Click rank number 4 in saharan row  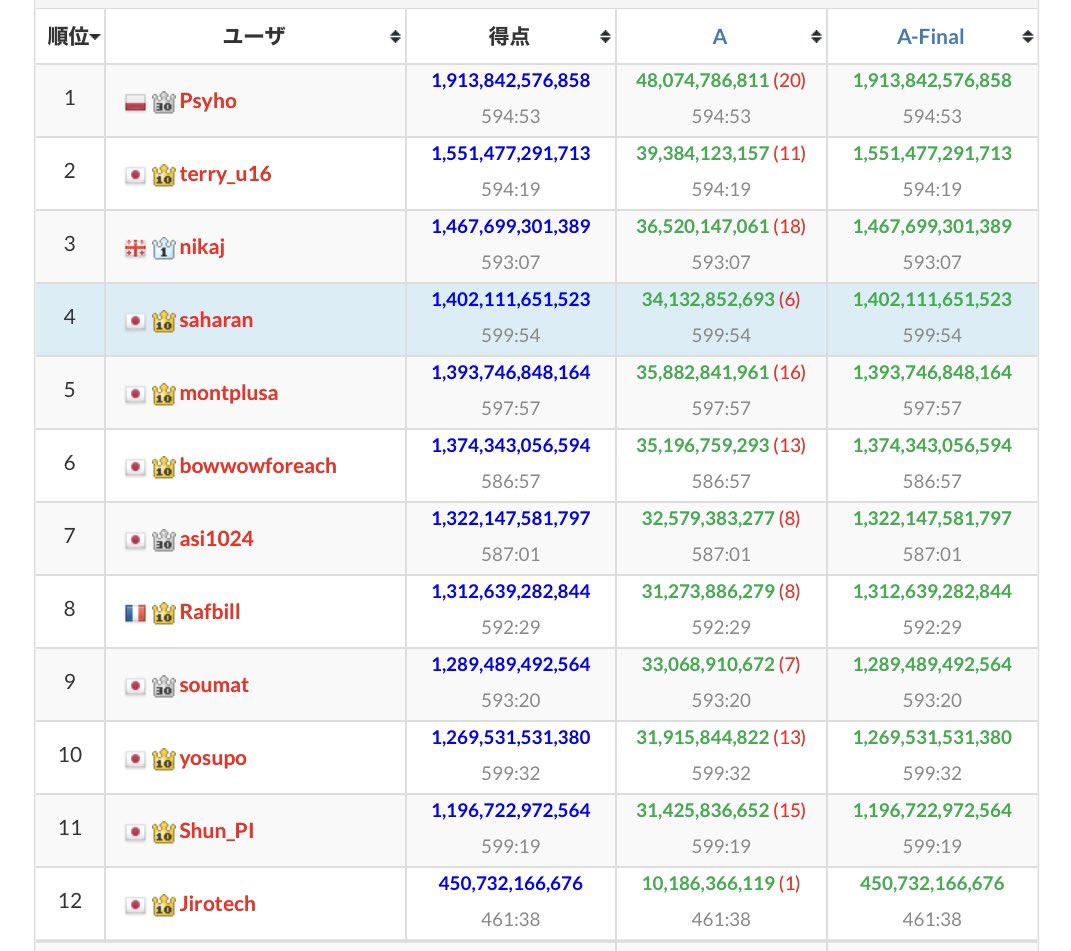(x=70, y=317)
